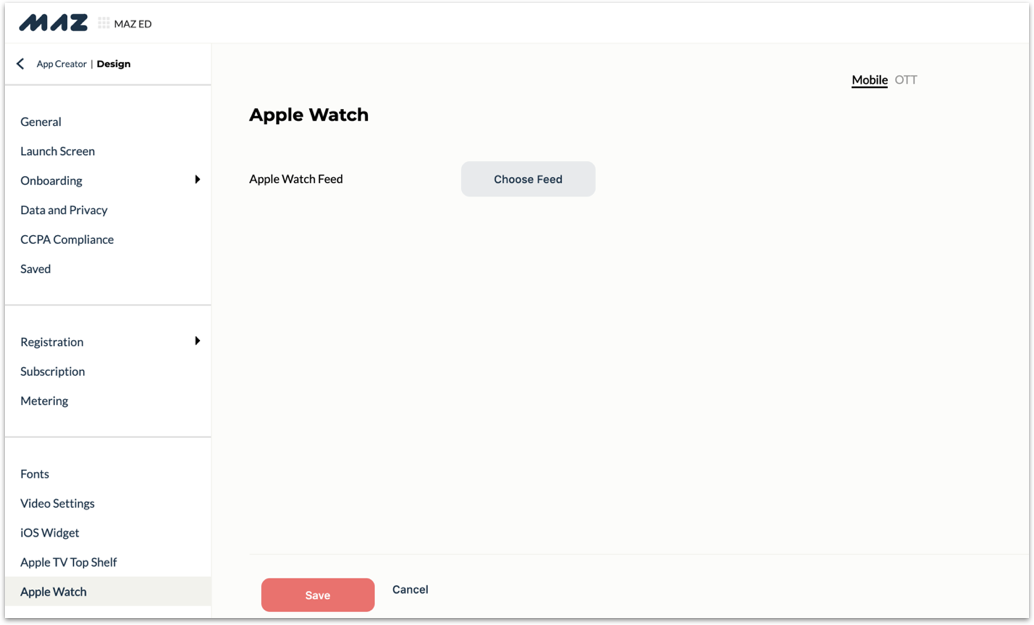Open the Launch Screen section
1034x625 pixels.
57,151
